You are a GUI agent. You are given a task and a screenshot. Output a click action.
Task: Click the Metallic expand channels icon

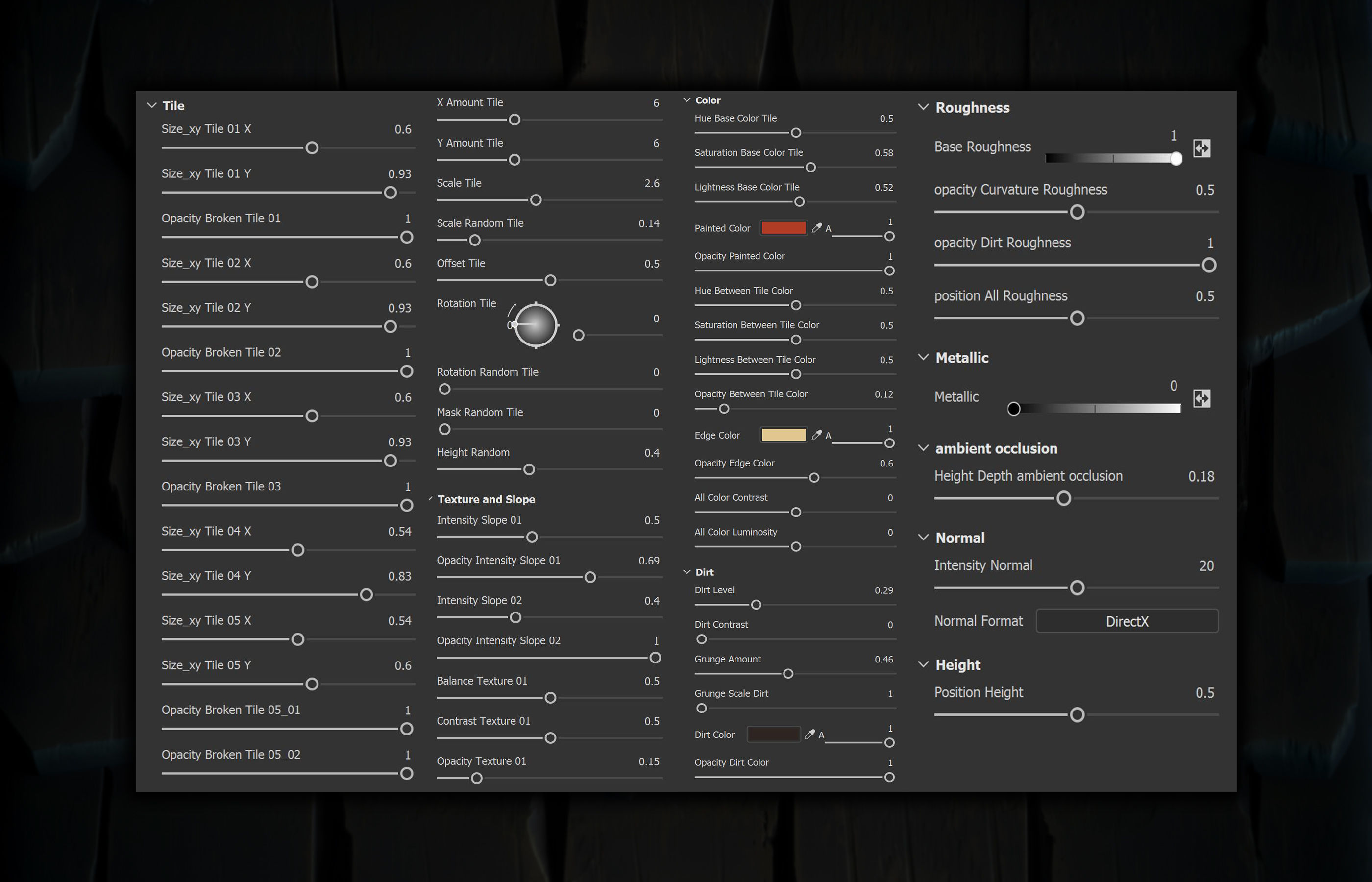coord(1201,398)
